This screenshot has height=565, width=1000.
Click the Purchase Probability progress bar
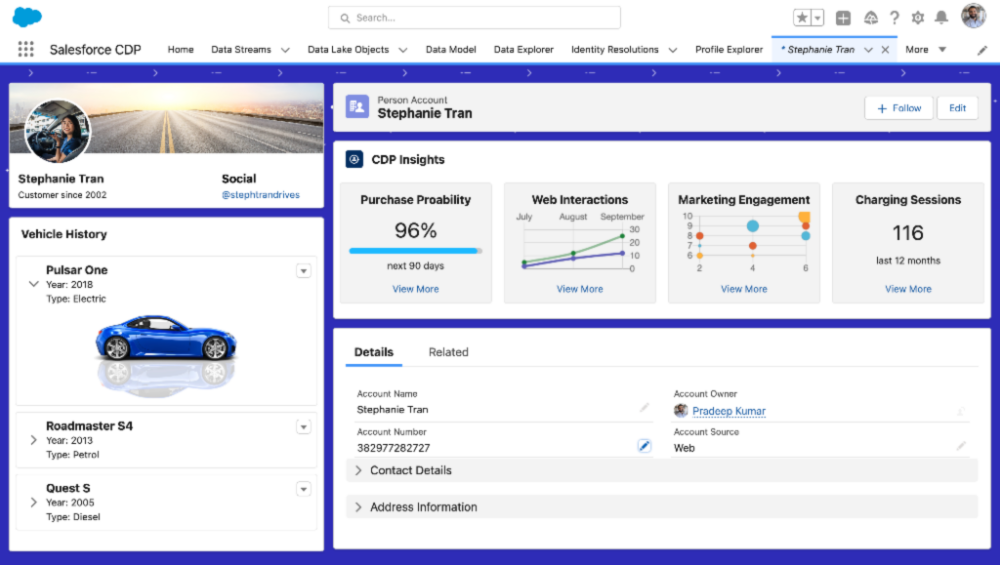coord(415,251)
